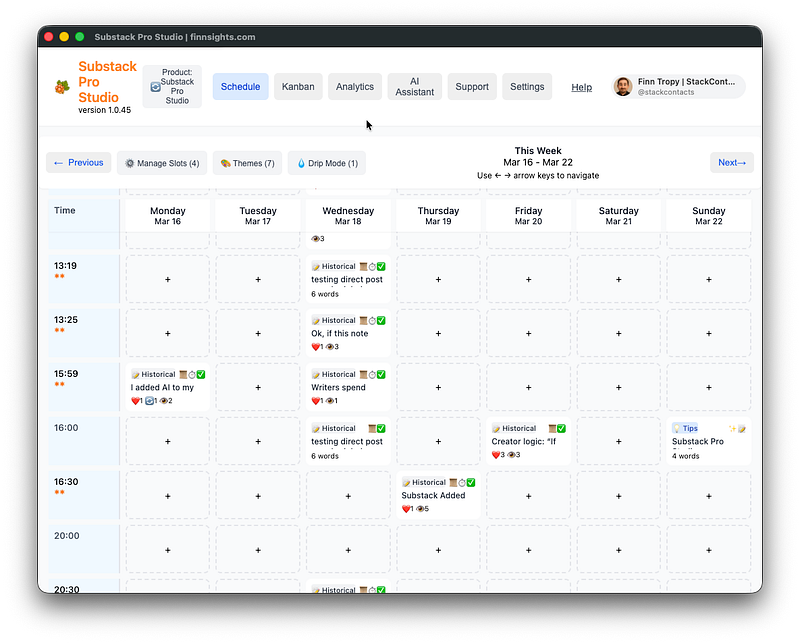
Task: Click green checkmark on 20:30 Wednesday card
Action: [x=381, y=589]
